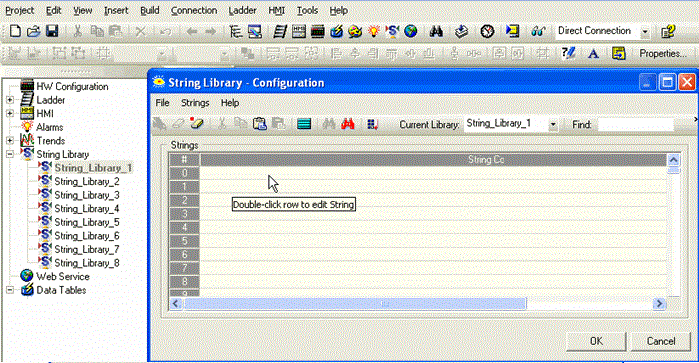The height and width of the screenshot is (363, 699).
Task: Select String_Library_1 in project tree
Action: point(93,168)
